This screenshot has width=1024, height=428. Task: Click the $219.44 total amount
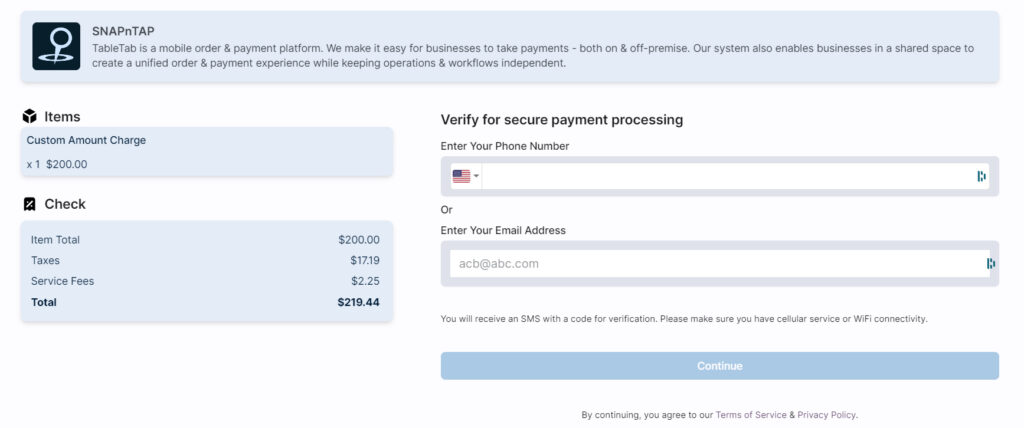tap(358, 302)
